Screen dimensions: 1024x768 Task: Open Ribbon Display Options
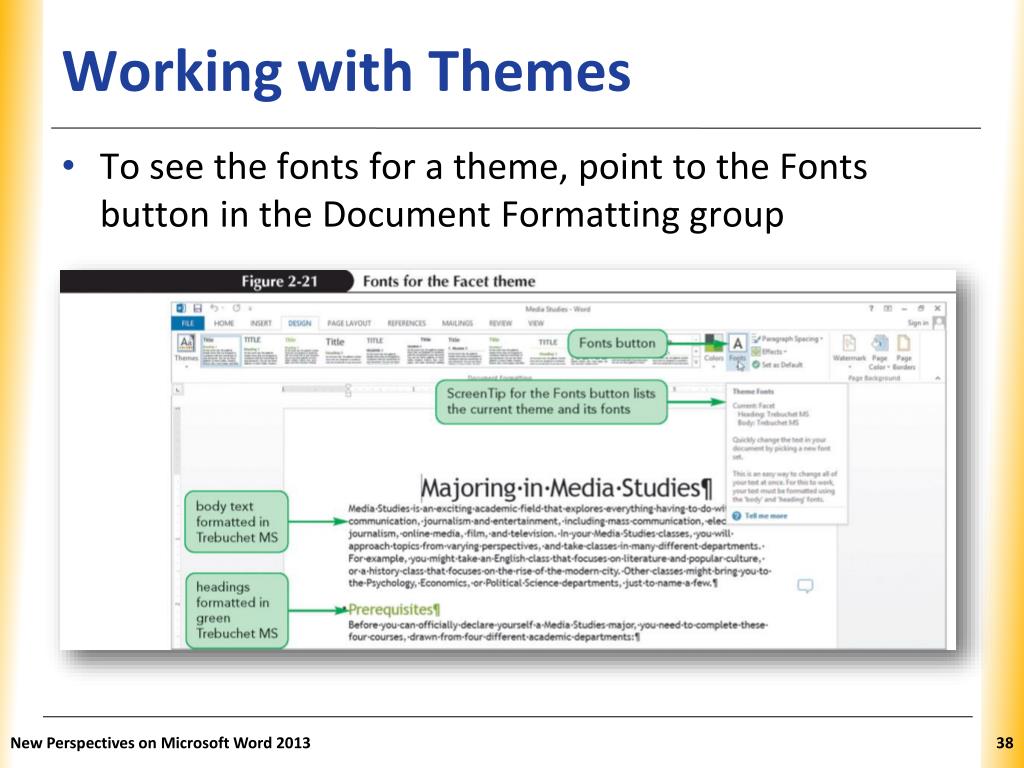point(888,308)
